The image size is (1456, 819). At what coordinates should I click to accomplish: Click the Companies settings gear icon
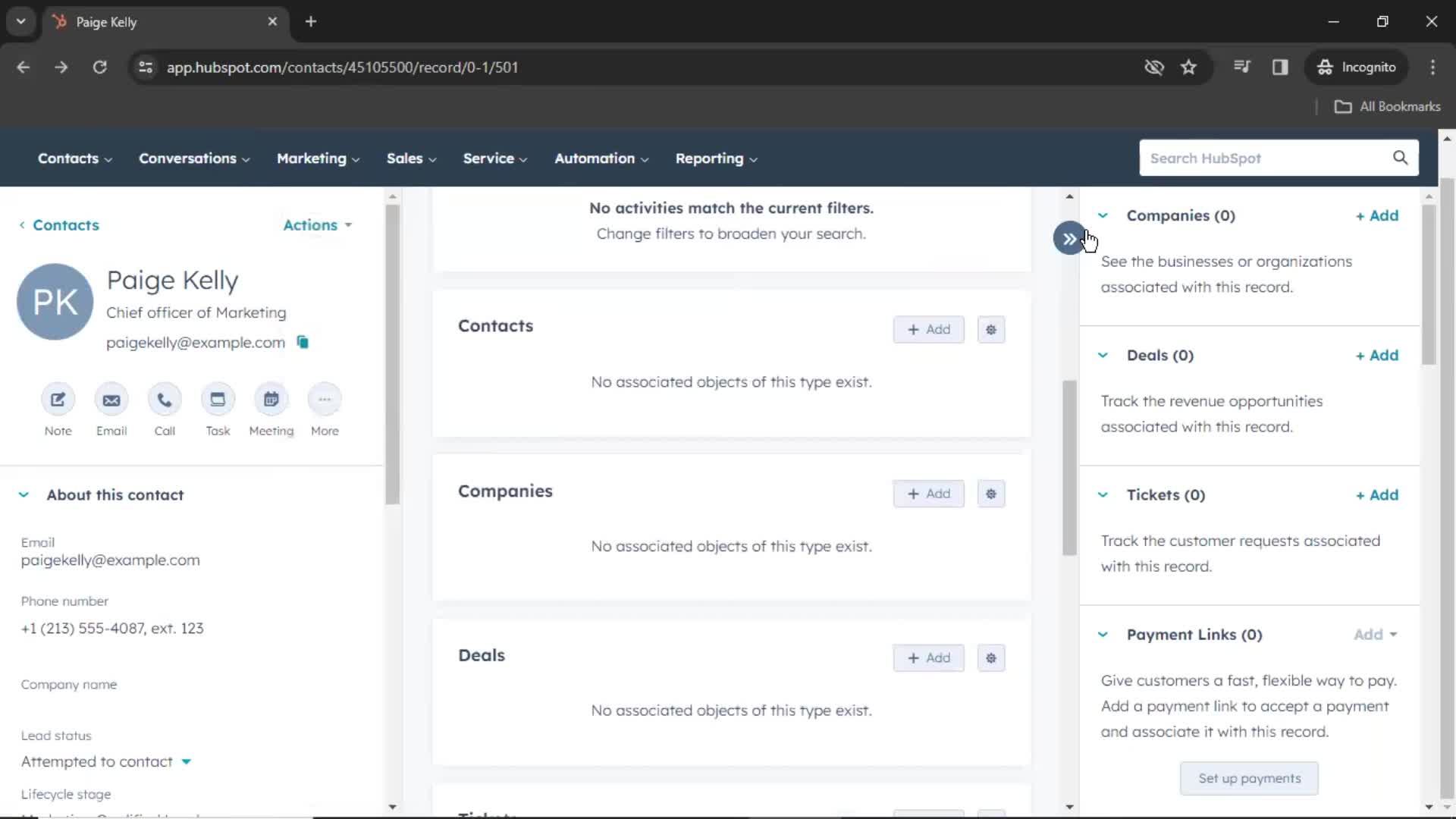click(990, 493)
